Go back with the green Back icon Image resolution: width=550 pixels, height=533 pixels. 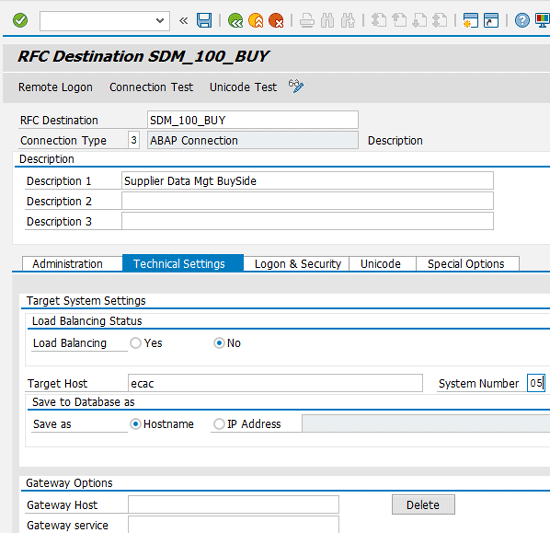pos(235,21)
